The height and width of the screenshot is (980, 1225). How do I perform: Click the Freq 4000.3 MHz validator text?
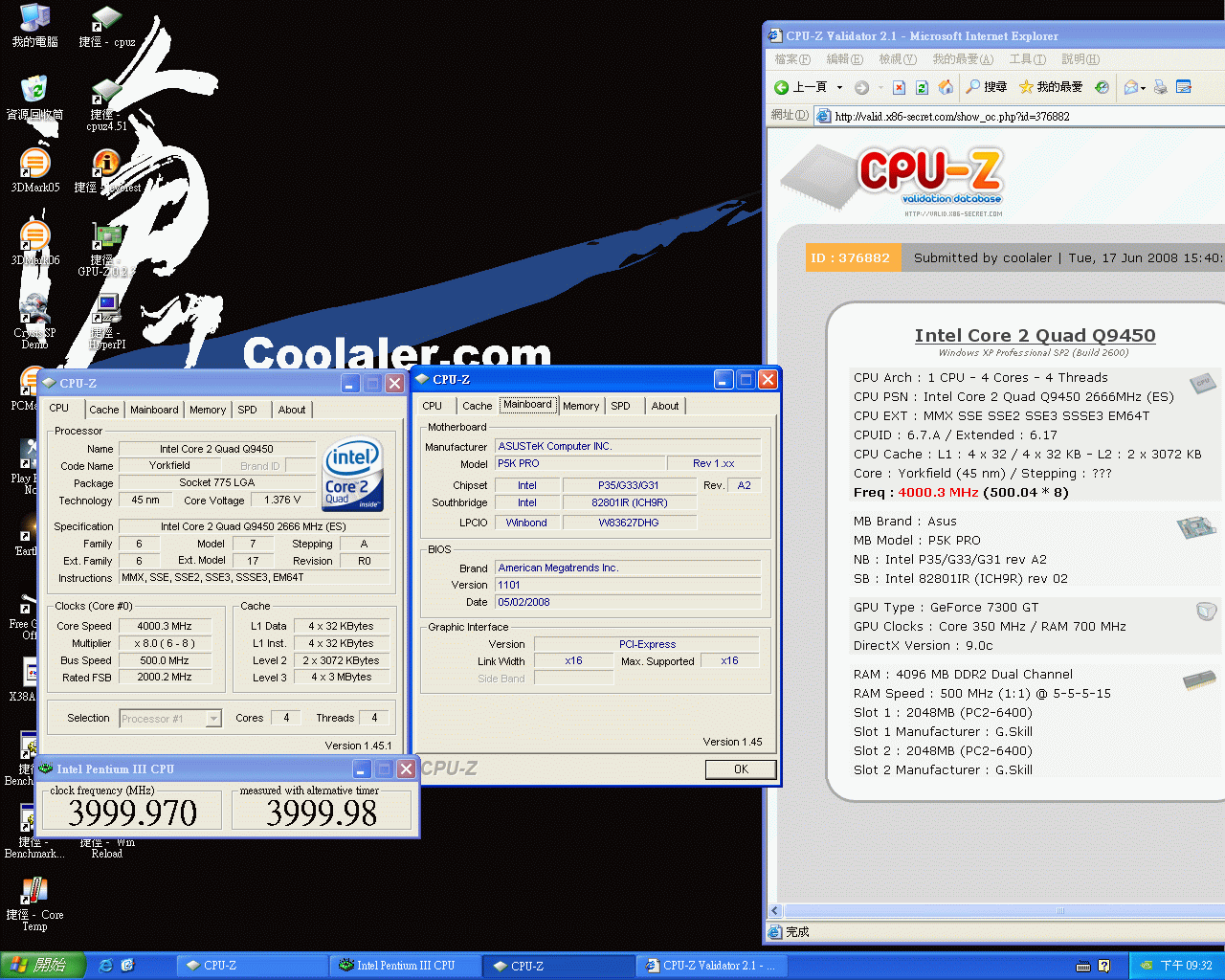click(x=961, y=492)
